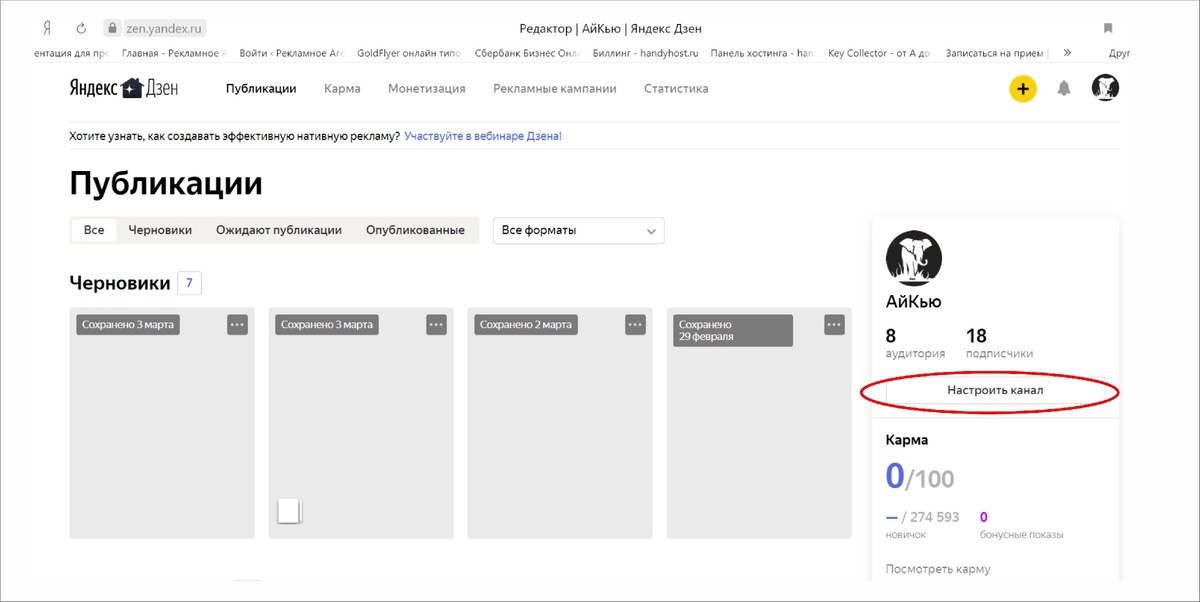Open the Войти - Рекламное bookmark
Screen dimensions: 1200x602
click(x=291, y=53)
